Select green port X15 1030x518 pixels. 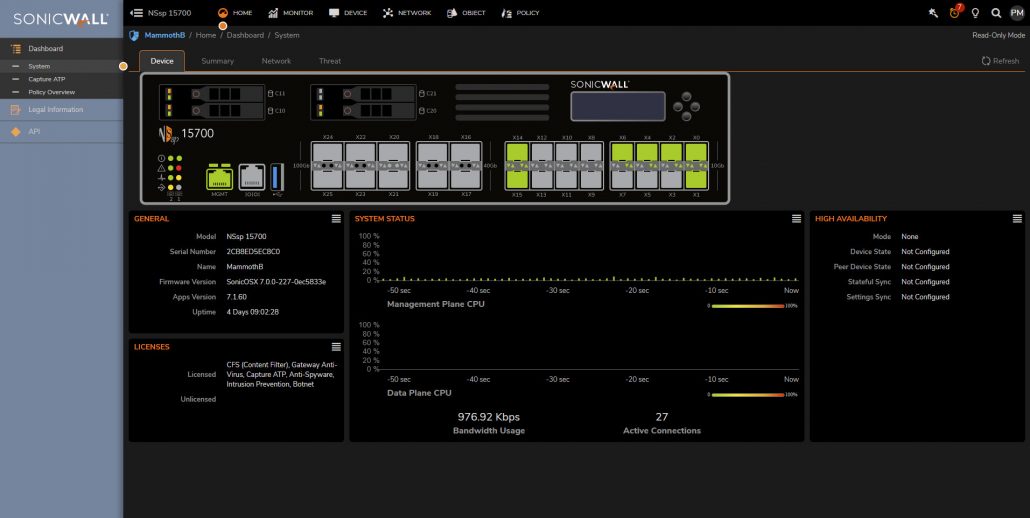[x=518, y=179]
